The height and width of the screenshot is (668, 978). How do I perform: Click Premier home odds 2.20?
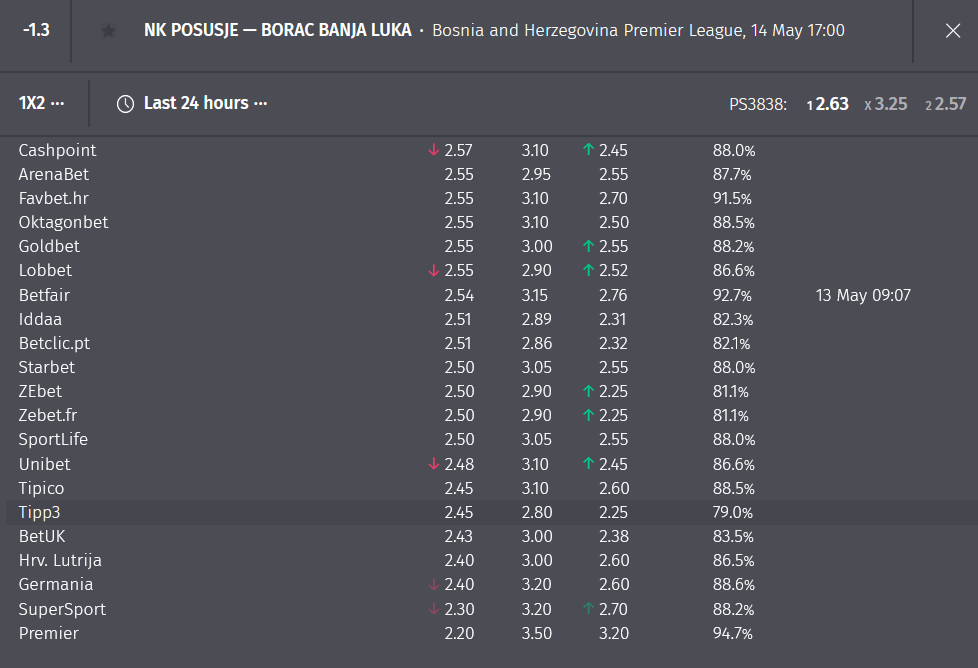coord(459,634)
